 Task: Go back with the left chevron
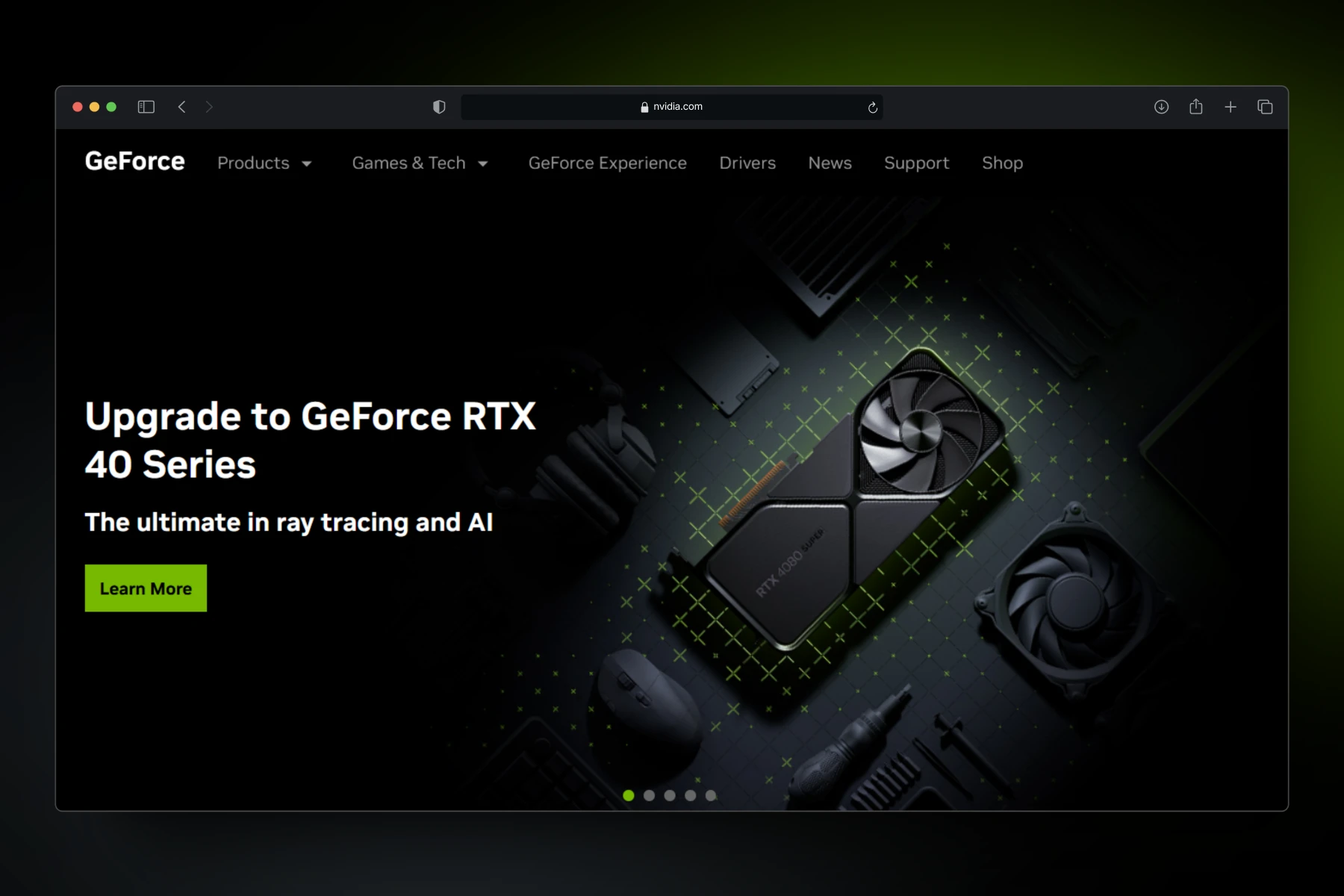181,107
